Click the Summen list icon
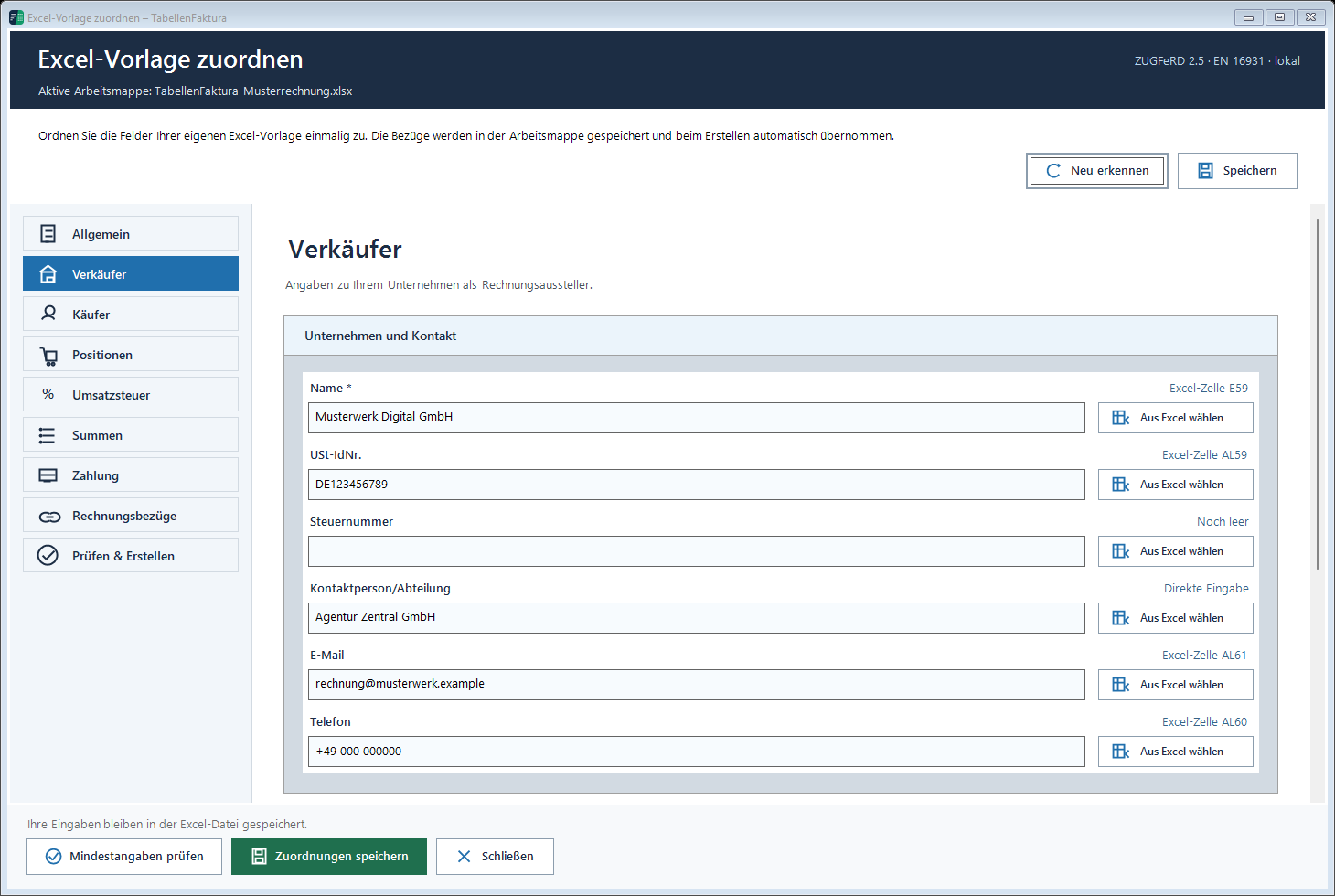 (48, 436)
